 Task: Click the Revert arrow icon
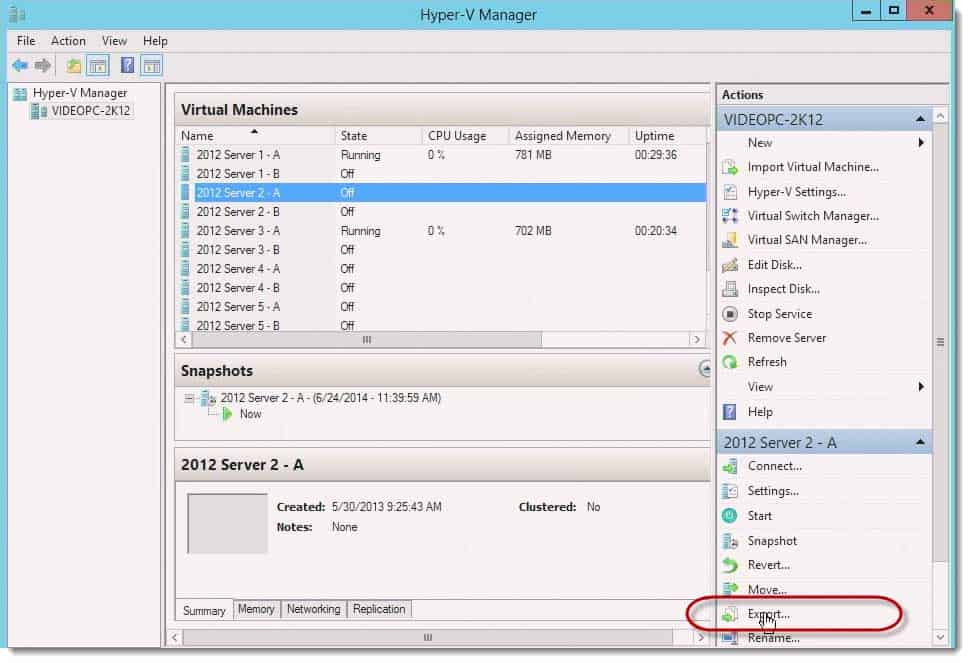click(x=730, y=565)
